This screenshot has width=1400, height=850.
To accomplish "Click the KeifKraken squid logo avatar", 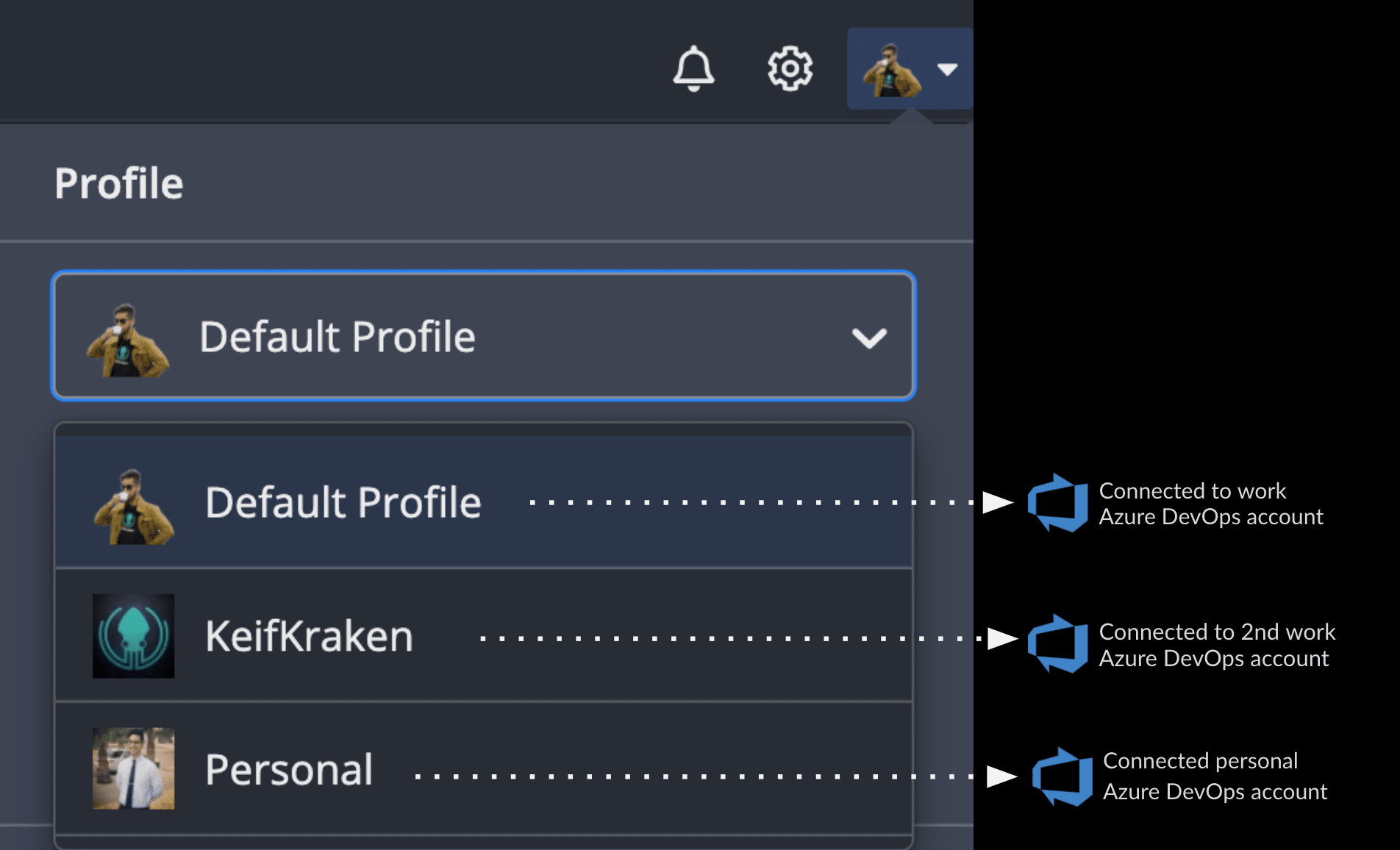I will click(x=133, y=636).
